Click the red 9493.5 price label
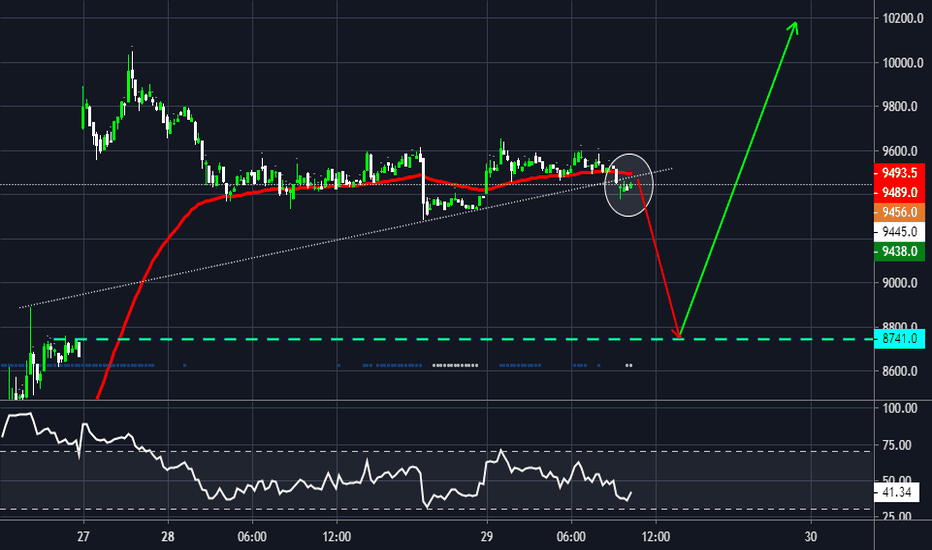Viewport: 932px width, 550px height. 899,172
